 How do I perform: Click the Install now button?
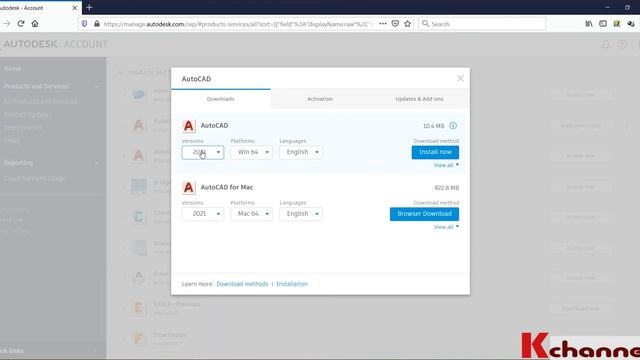pos(435,152)
